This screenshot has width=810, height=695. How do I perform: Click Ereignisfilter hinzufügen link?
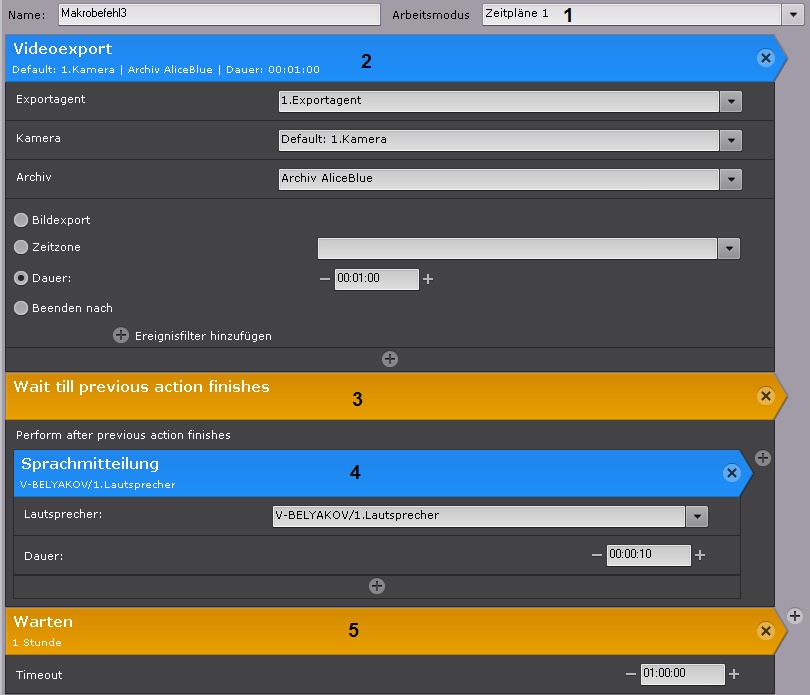point(203,336)
